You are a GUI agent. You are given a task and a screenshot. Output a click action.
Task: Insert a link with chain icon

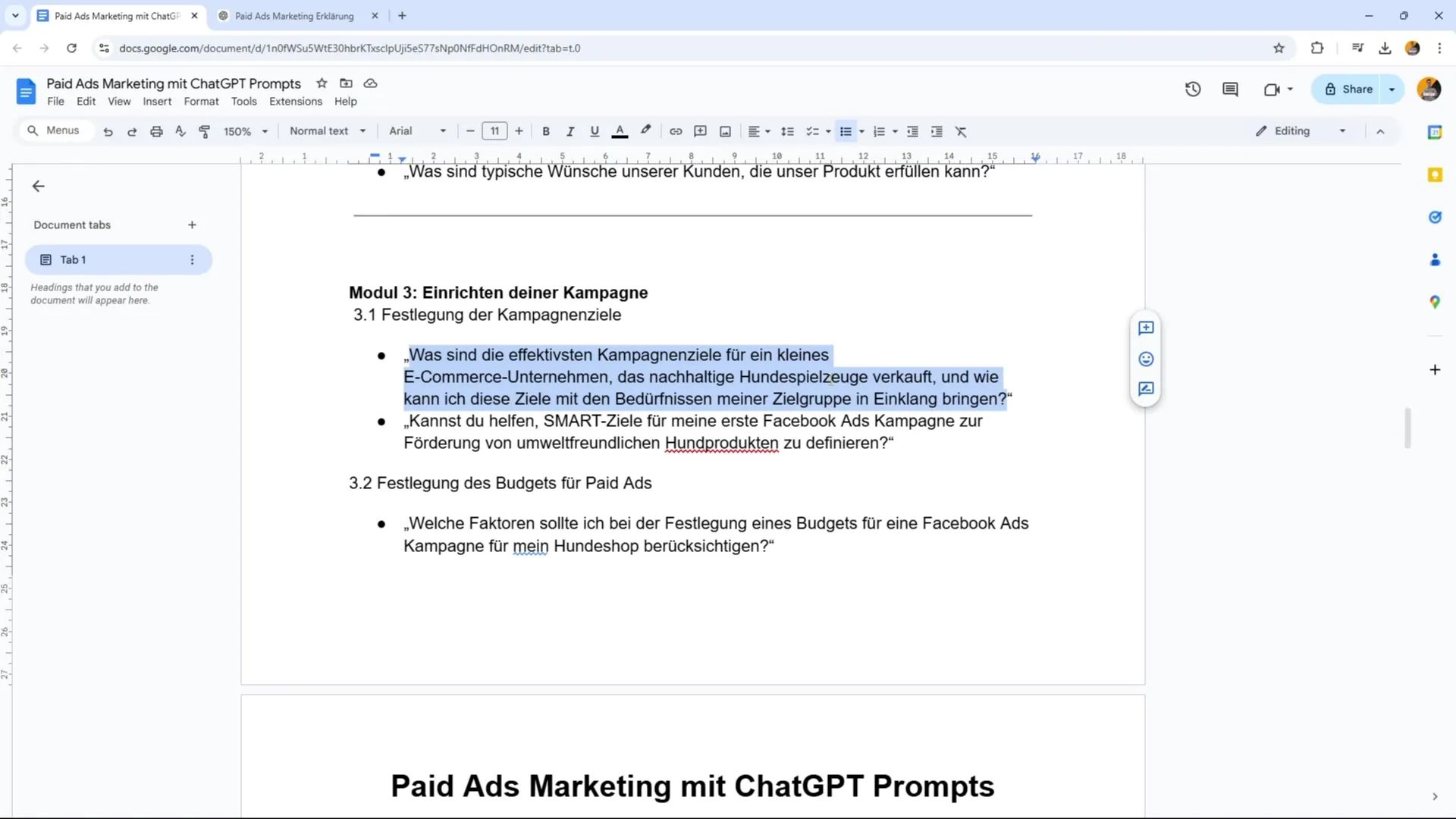tap(676, 131)
